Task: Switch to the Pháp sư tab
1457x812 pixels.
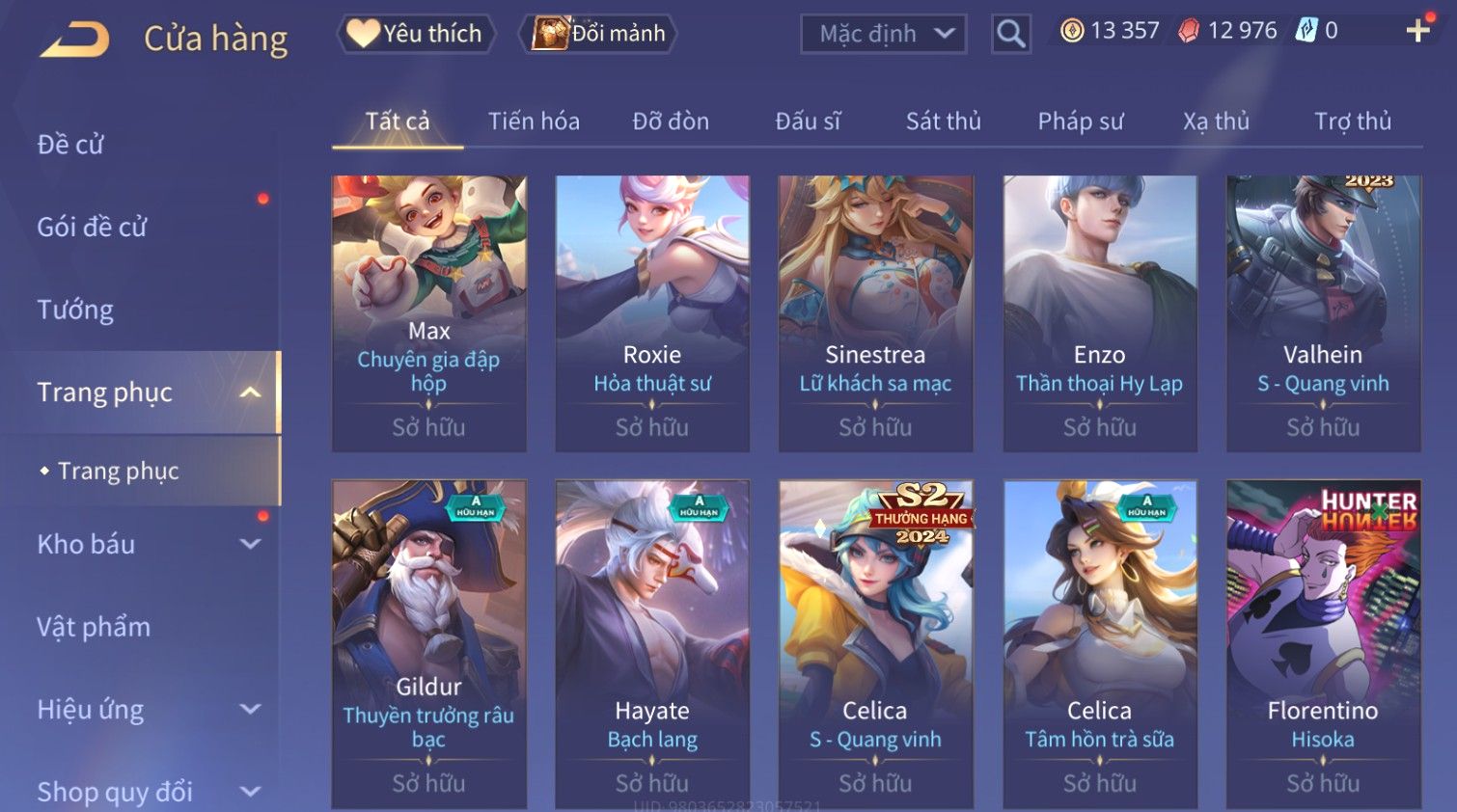Action: (1081, 122)
